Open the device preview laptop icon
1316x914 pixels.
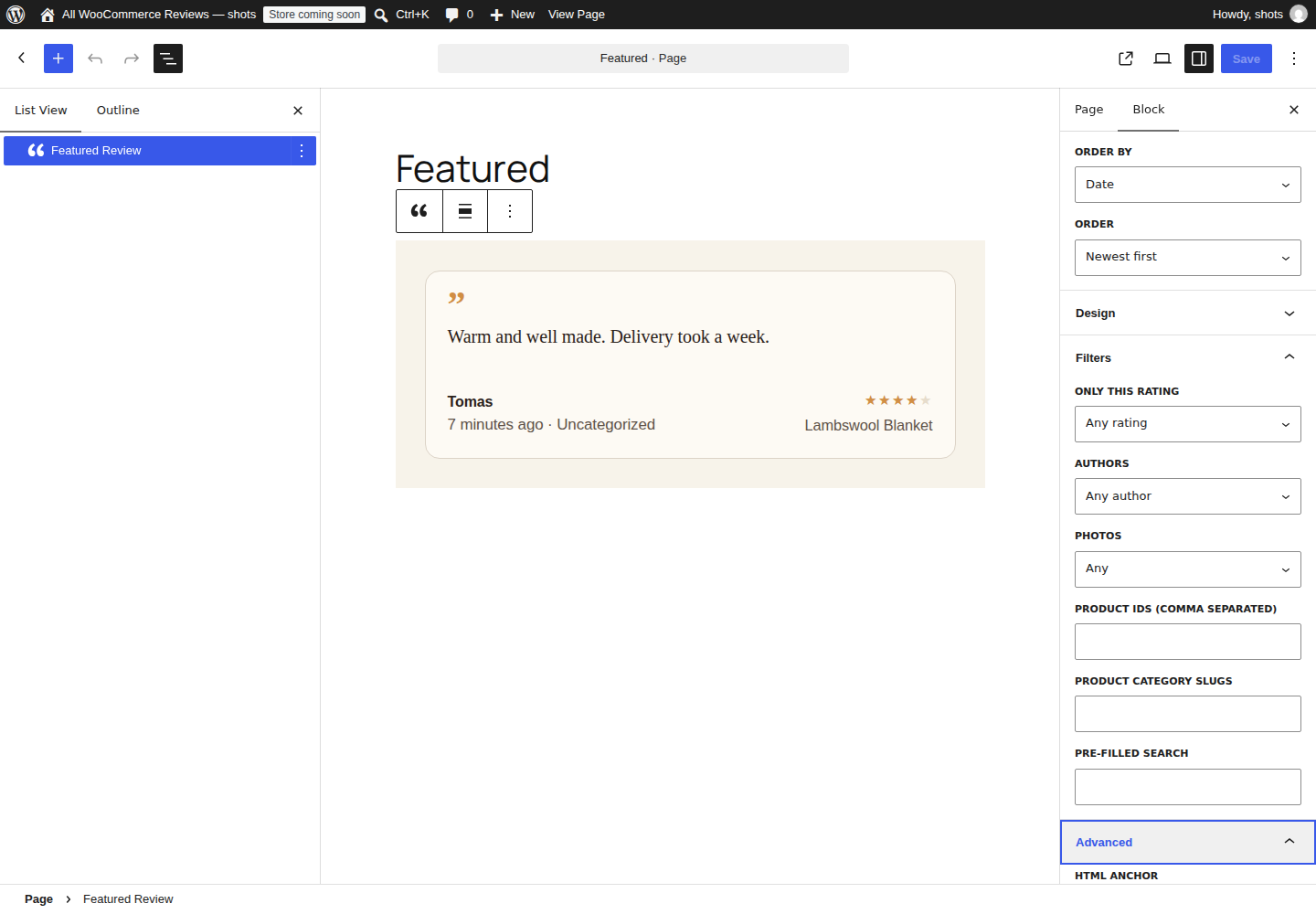coord(1162,58)
